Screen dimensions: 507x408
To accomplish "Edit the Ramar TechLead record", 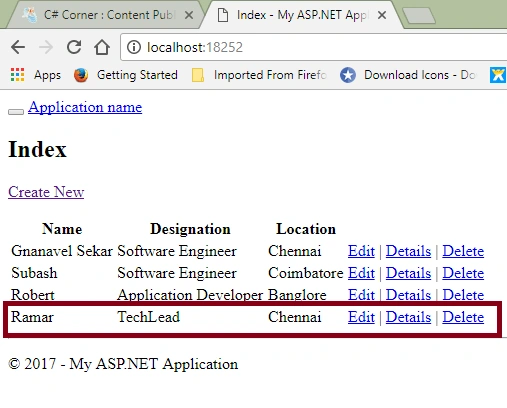I will (x=361, y=317).
